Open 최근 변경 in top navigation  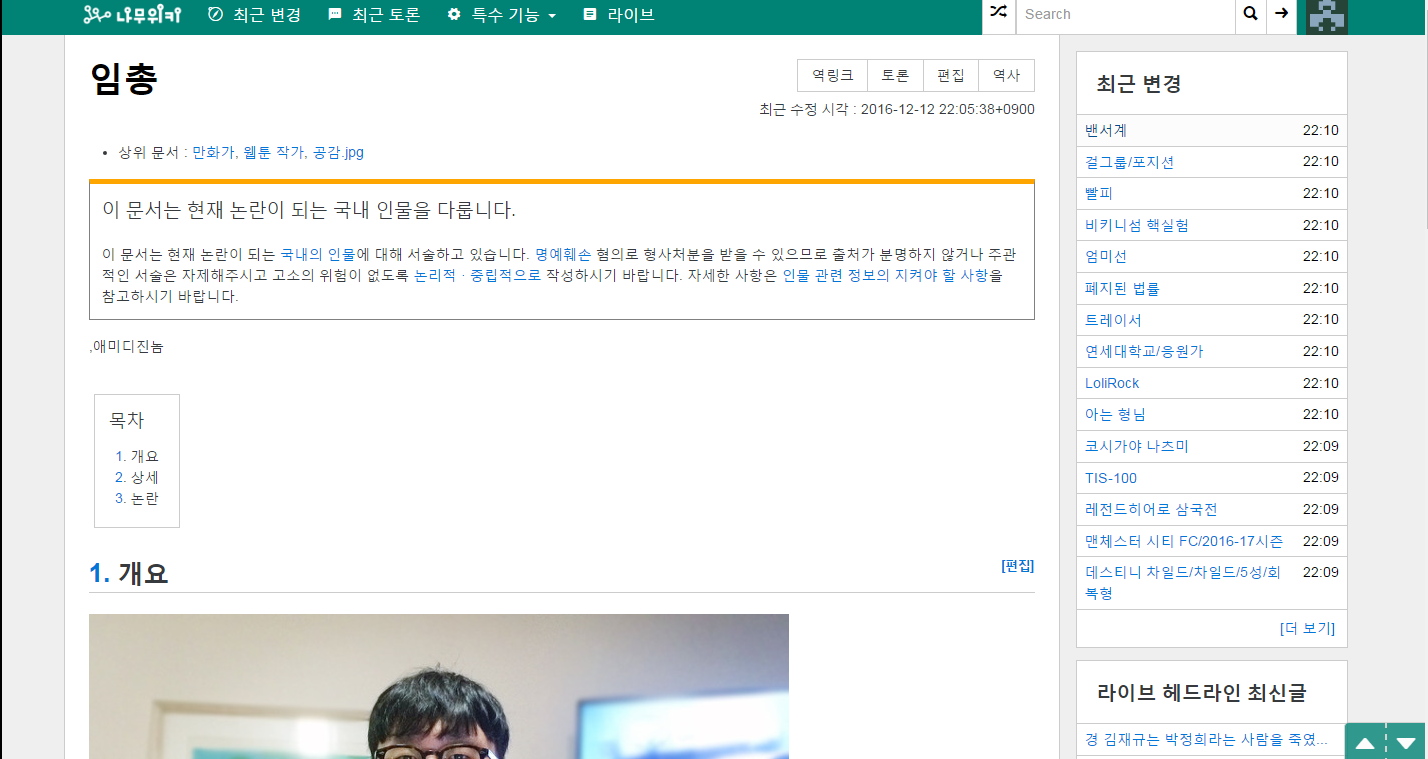pos(254,15)
